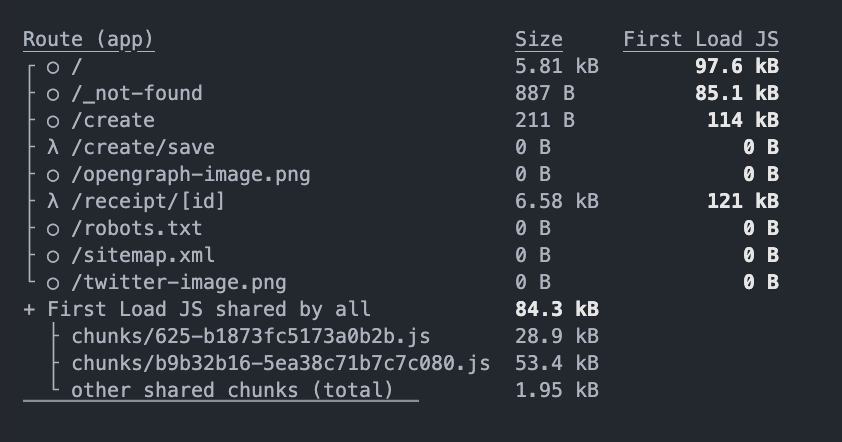Click the lambda icon beside /receipt/[id]
Image resolution: width=842 pixels, height=442 pixels.
click(53, 201)
